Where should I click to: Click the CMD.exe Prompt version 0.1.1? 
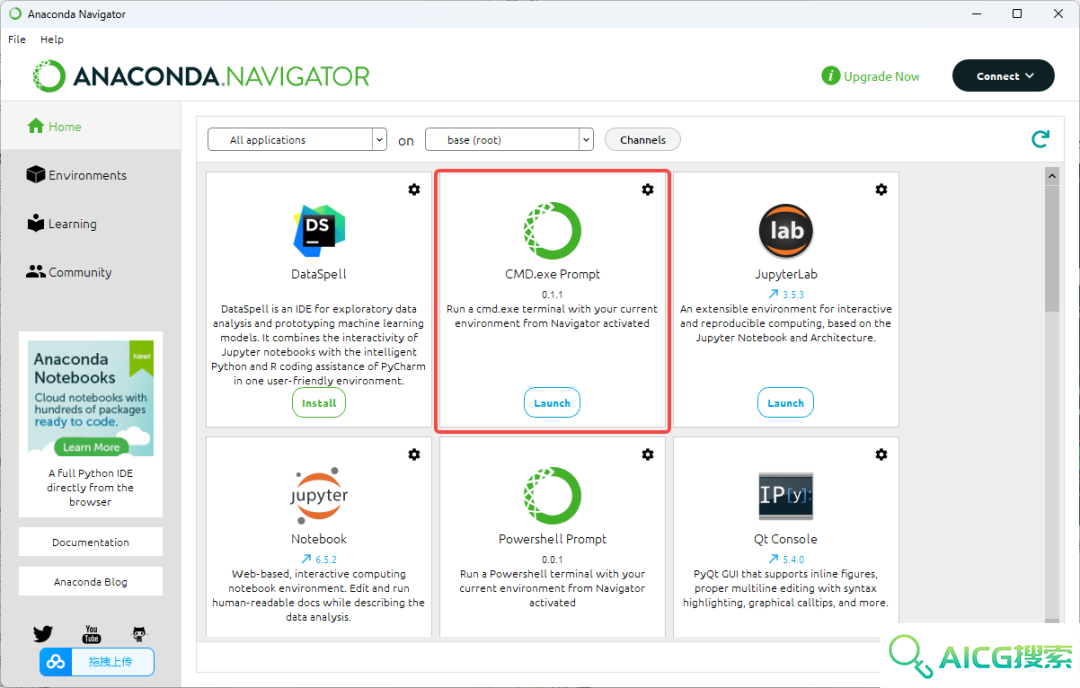tap(552, 294)
